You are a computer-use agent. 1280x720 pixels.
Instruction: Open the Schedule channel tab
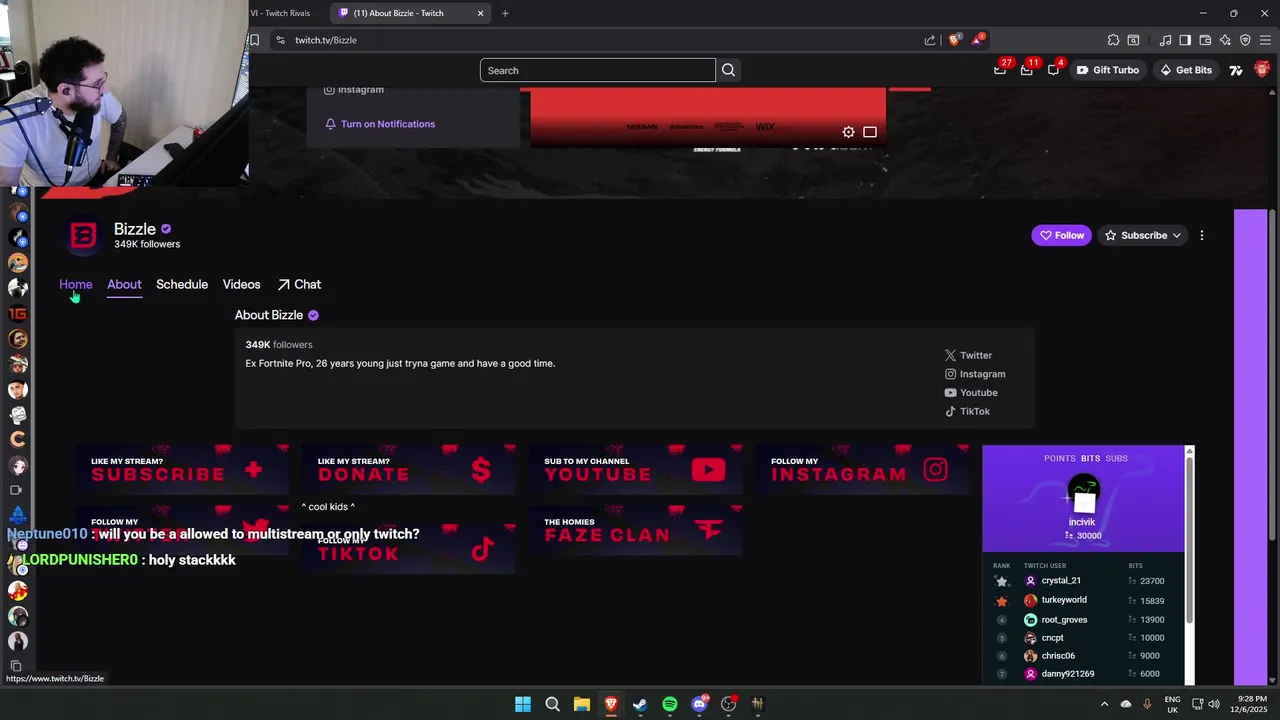pos(182,284)
